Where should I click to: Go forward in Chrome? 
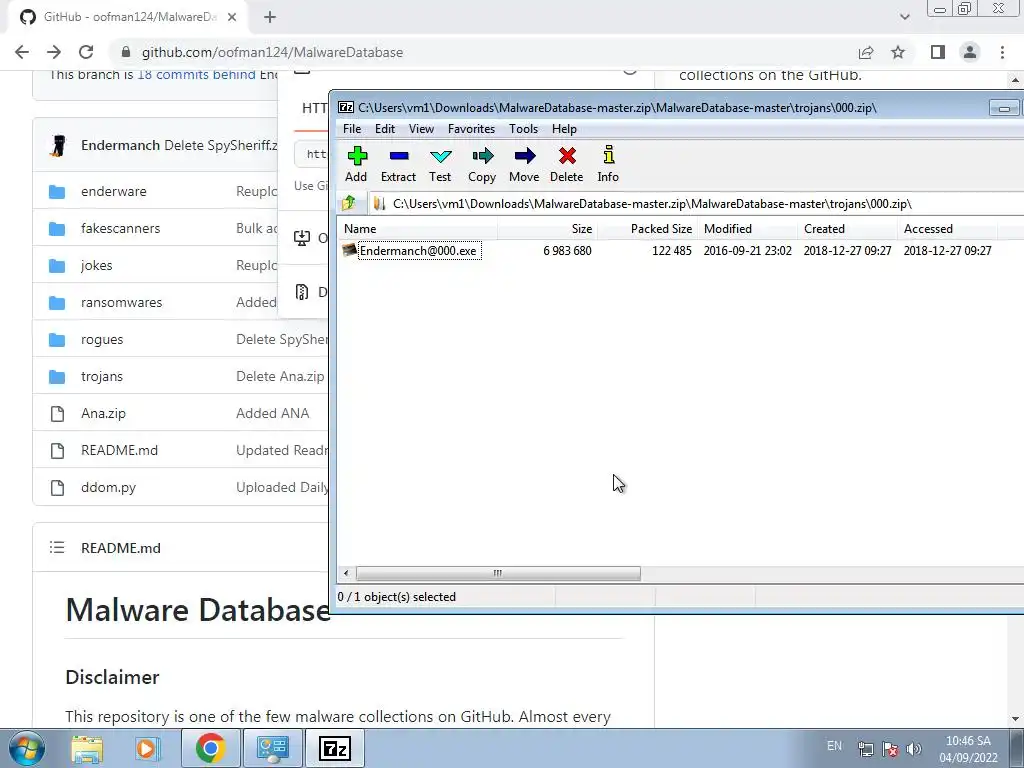tap(54, 52)
